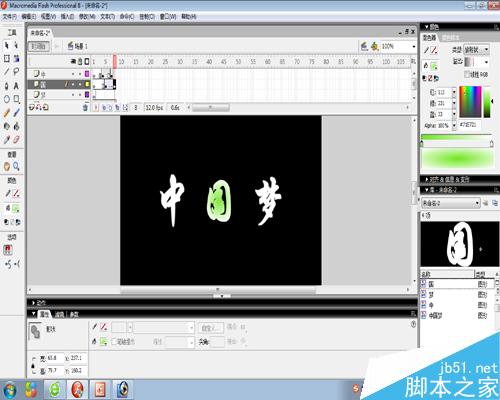Screen dimensions: 500x400
Task: Open the third menu in the menu bar
Action: coord(48,16)
